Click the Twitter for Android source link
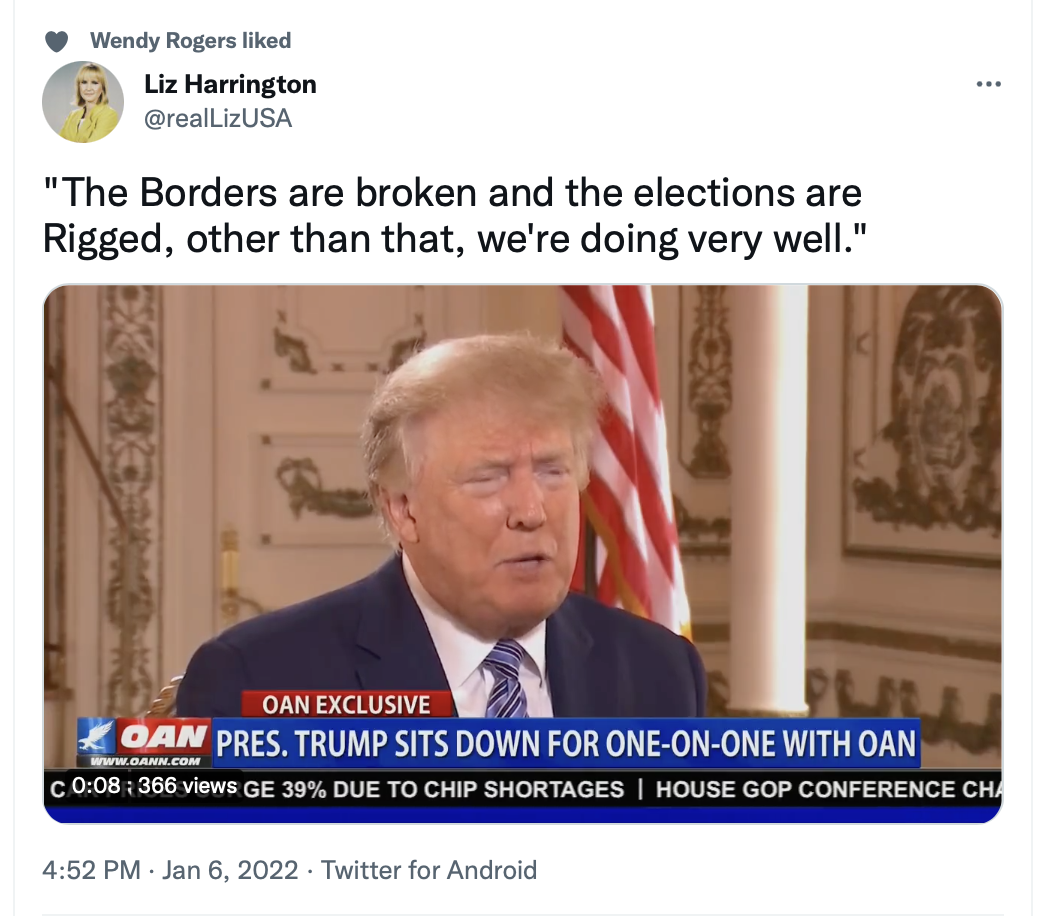 (429, 870)
